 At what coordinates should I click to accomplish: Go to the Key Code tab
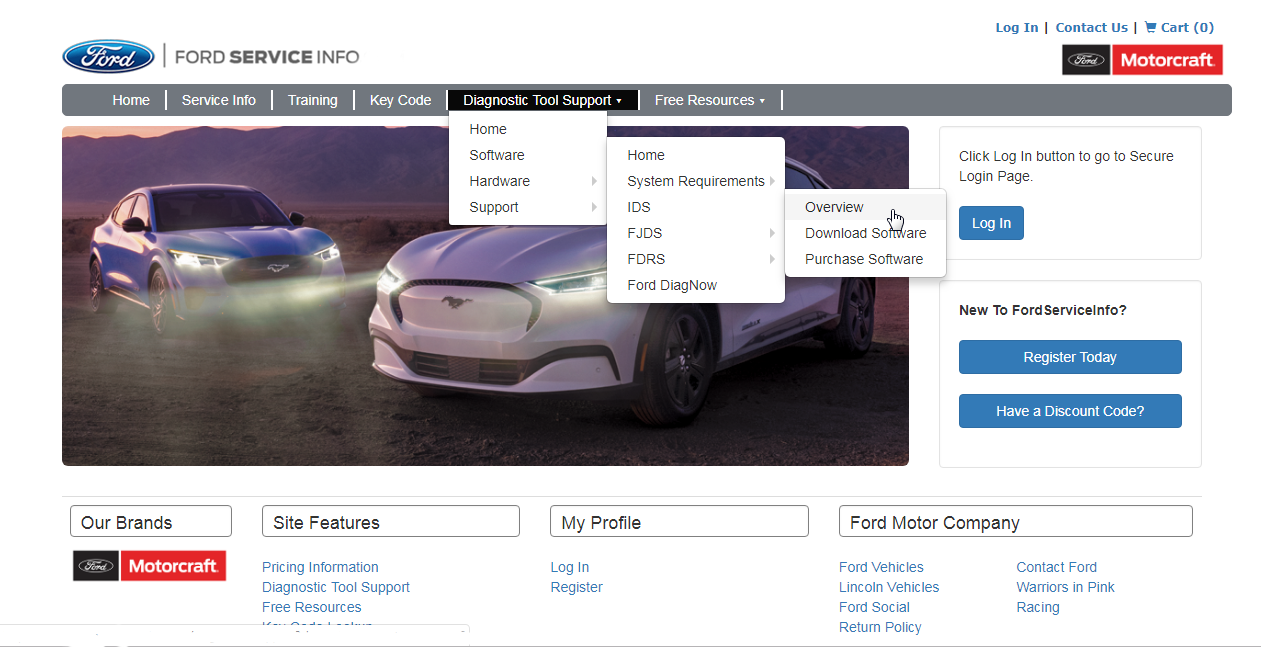tap(400, 100)
